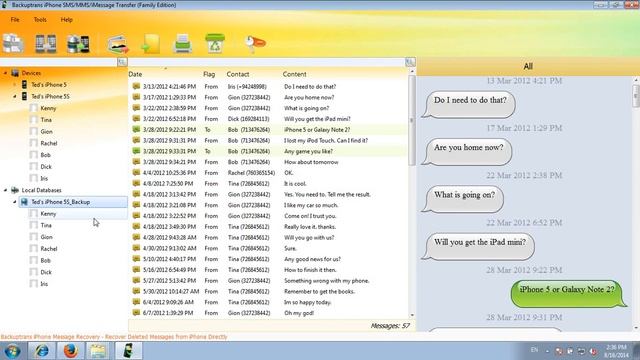The height and width of the screenshot is (360, 640).
Task: Click the yellow export-to-file toolbar icon
Action: click(151, 44)
